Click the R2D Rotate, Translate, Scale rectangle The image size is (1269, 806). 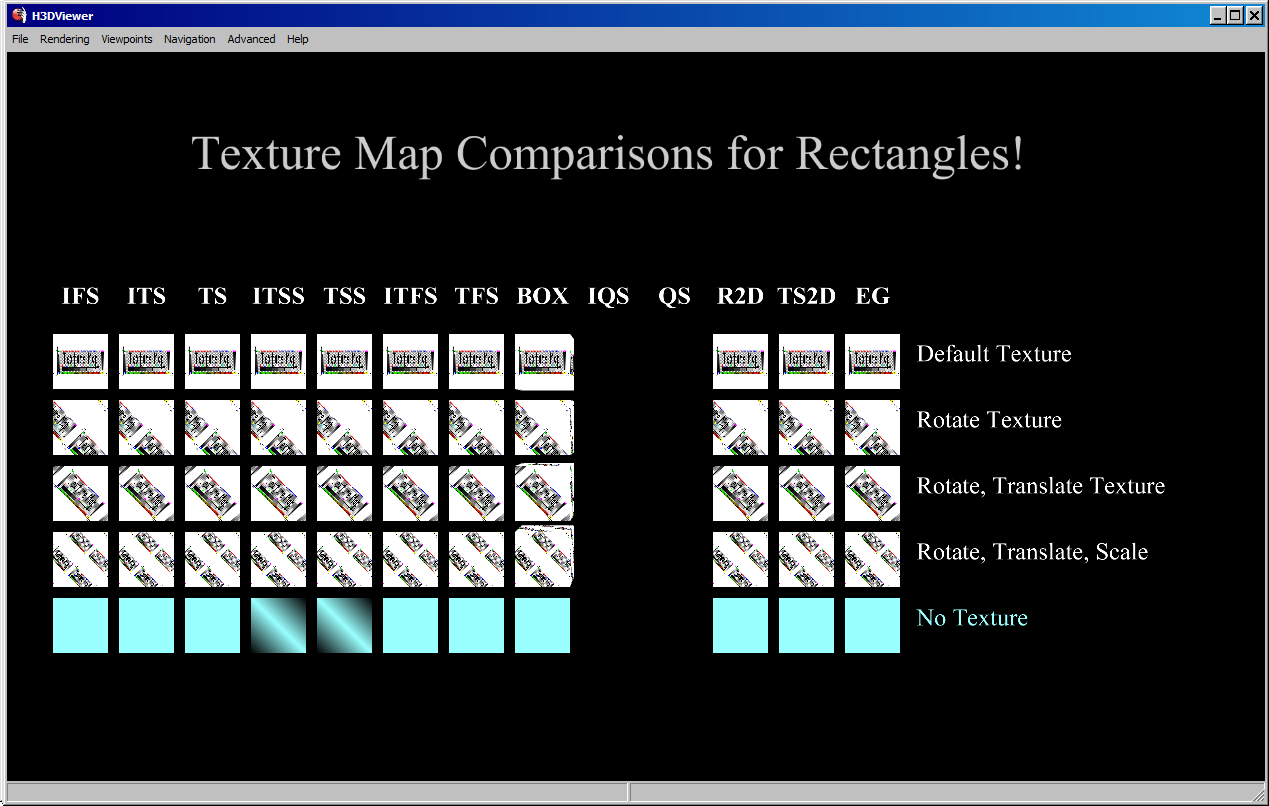(x=740, y=559)
